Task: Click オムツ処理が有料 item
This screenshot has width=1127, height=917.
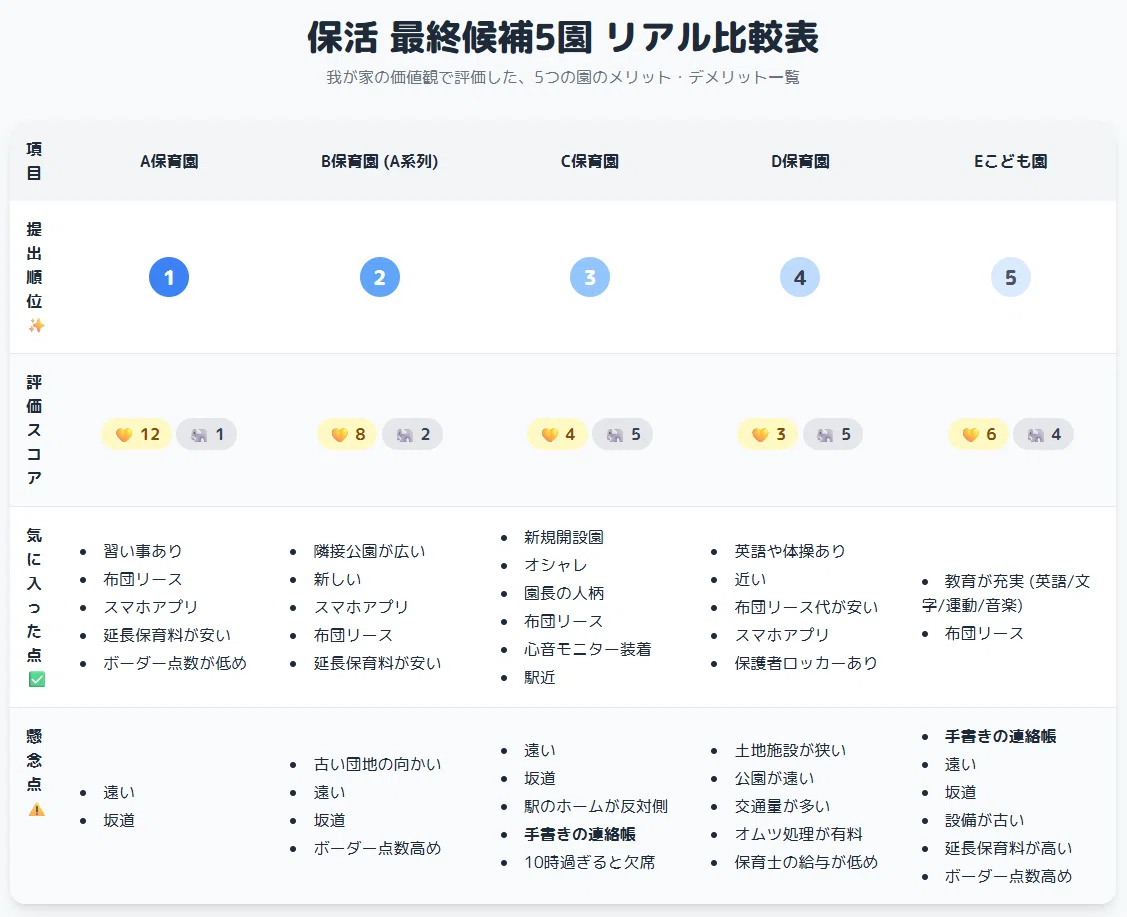Action: 798,834
